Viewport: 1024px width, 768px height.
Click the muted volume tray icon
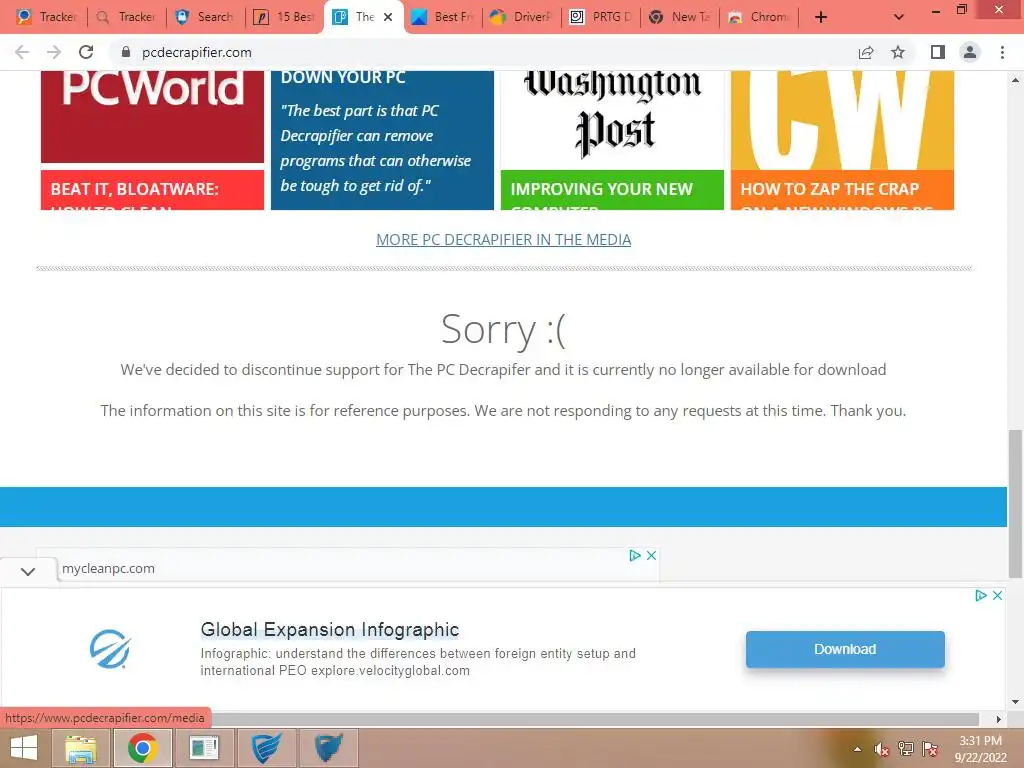[x=882, y=749]
